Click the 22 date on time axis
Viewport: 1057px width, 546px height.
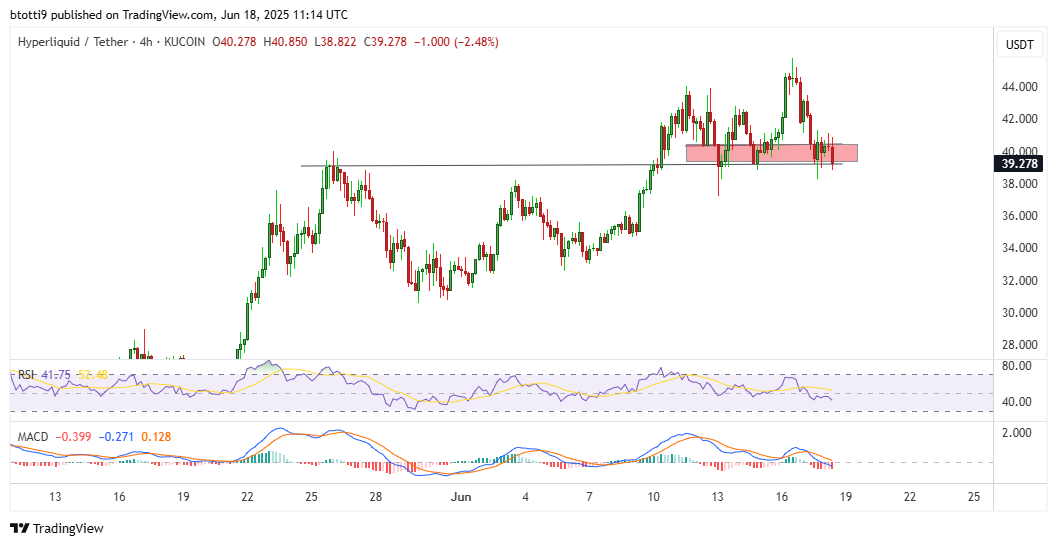click(x=247, y=497)
